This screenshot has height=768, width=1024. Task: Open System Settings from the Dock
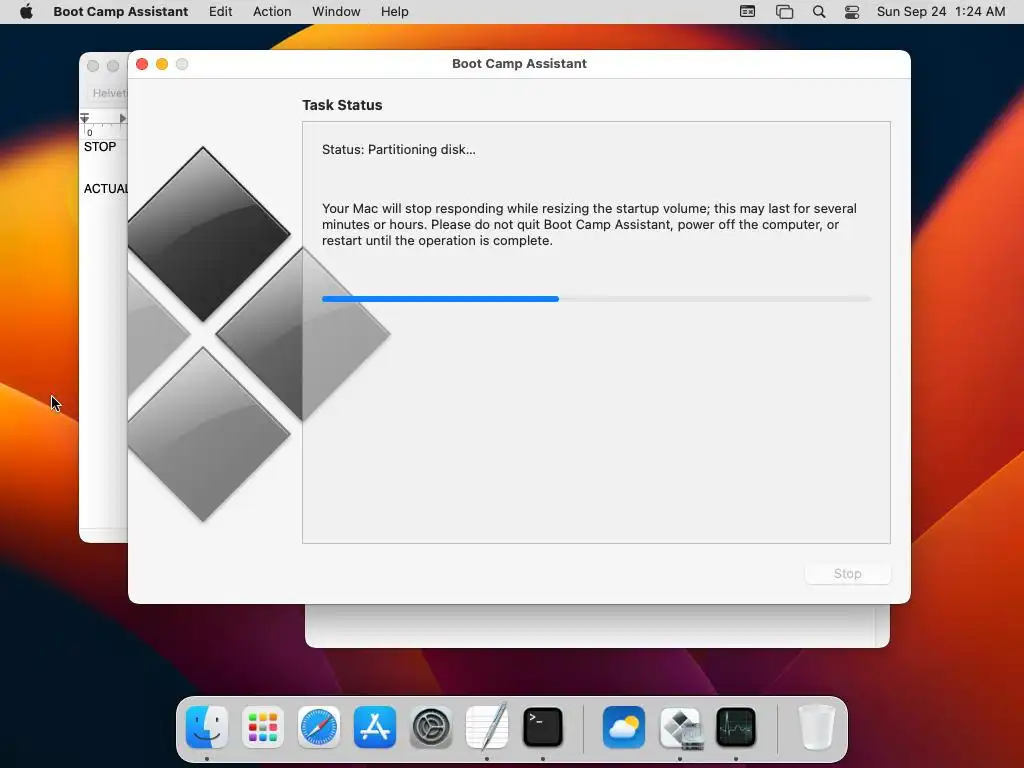click(x=431, y=728)
